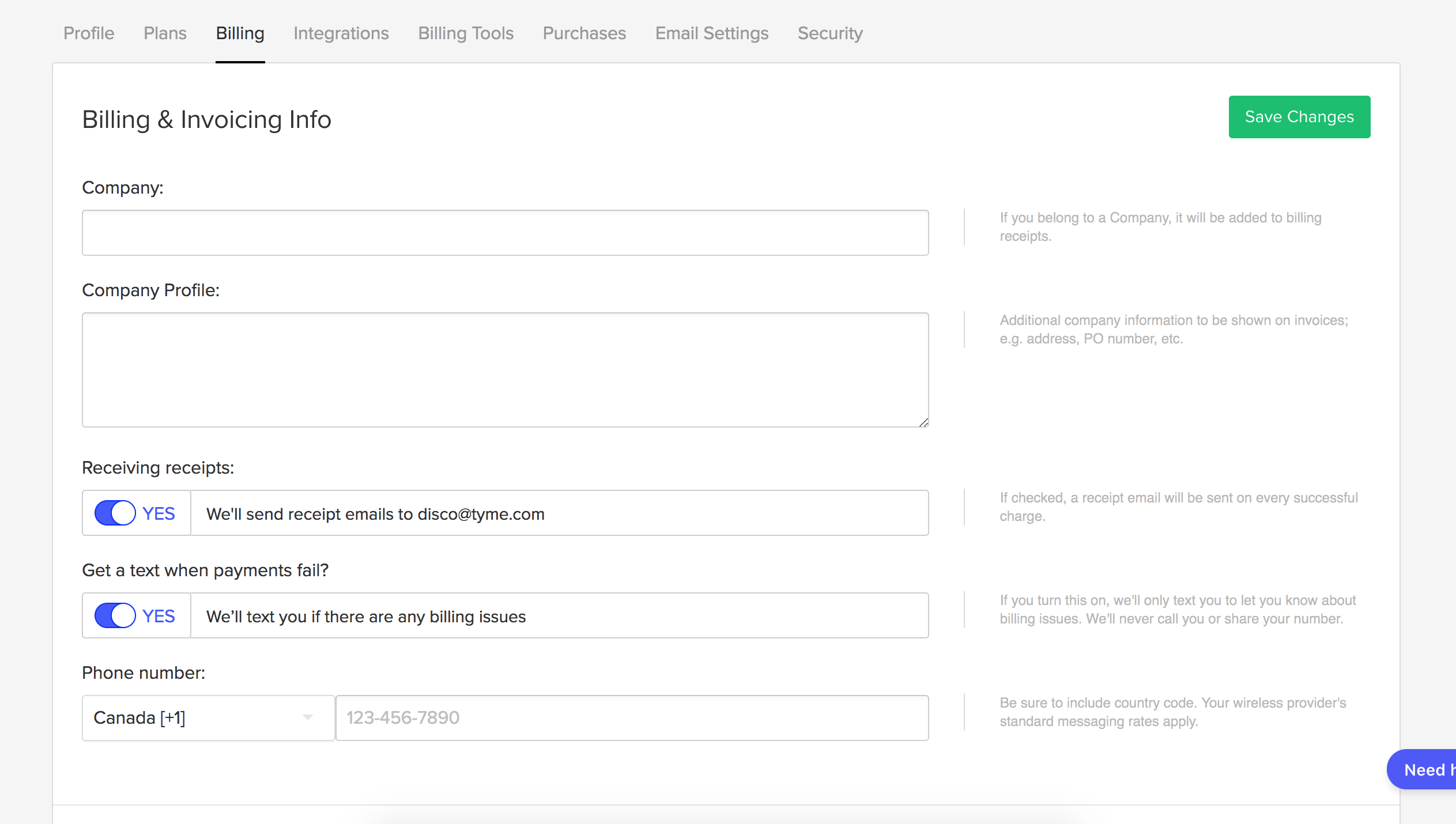Viewport: 1456px width, 824px height.
Task: Click inside the Company Profile textarea
Action: coord(506,370)
